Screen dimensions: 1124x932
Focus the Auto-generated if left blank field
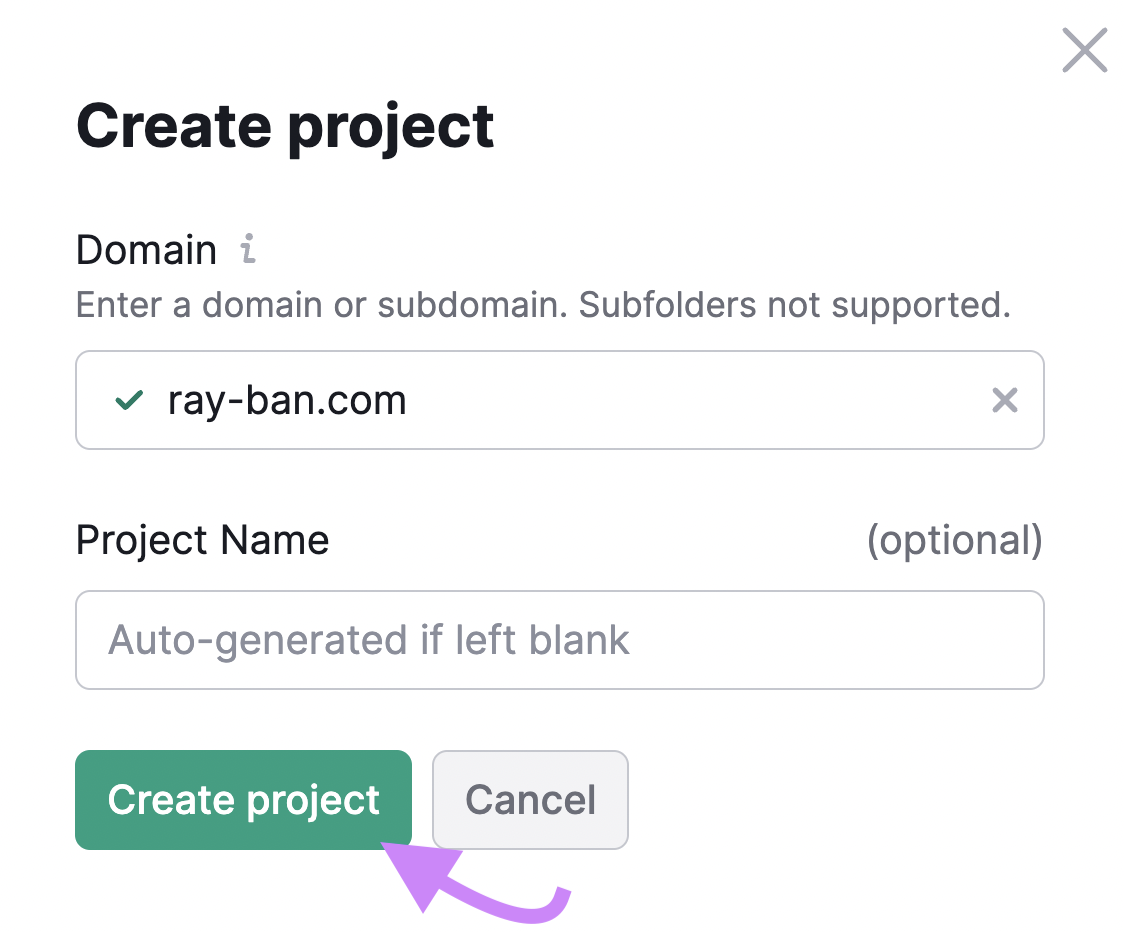click(560, 640)
